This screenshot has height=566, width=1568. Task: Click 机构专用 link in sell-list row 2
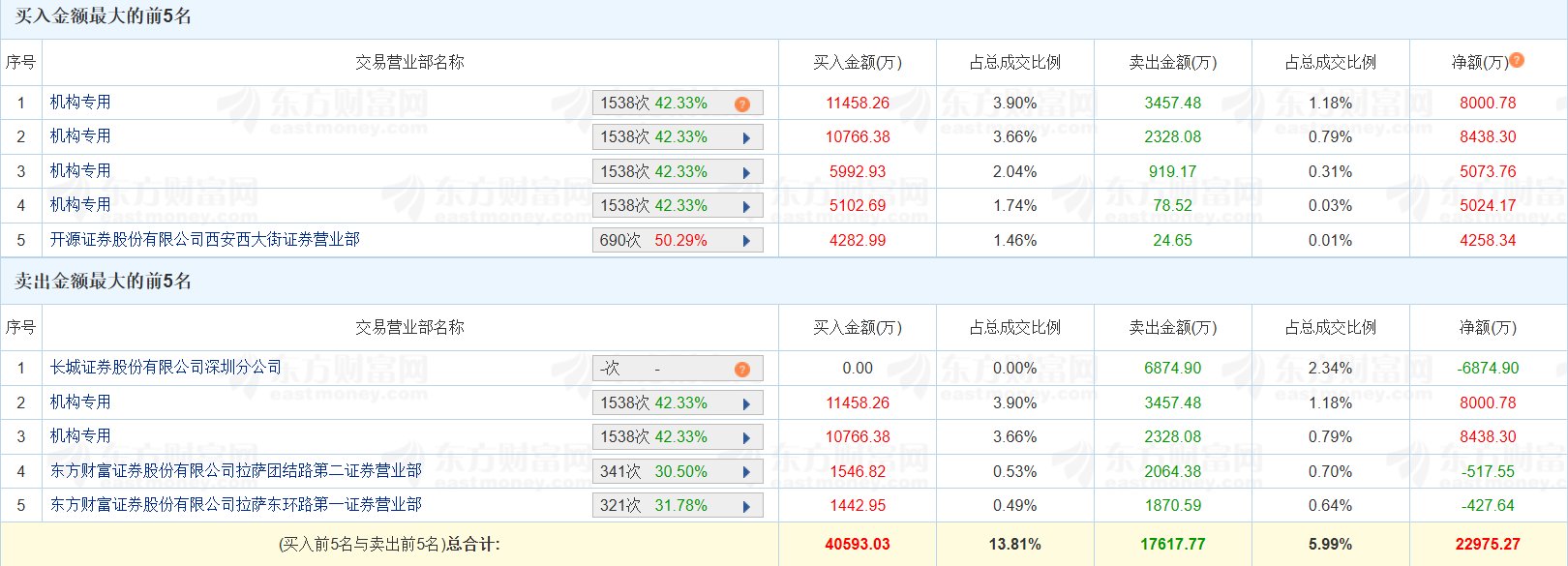coord(80,402)
